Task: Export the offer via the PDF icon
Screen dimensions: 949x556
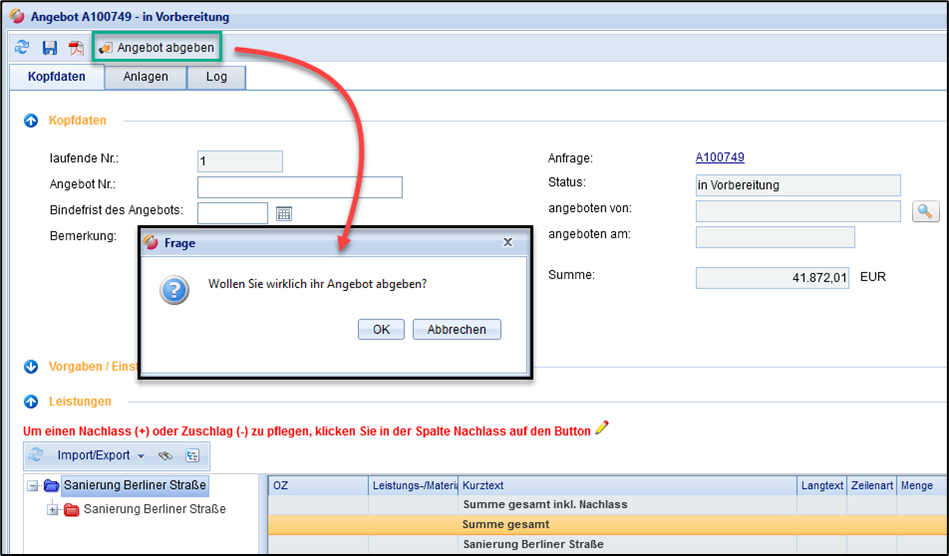Action: click(x=76, y=48)
